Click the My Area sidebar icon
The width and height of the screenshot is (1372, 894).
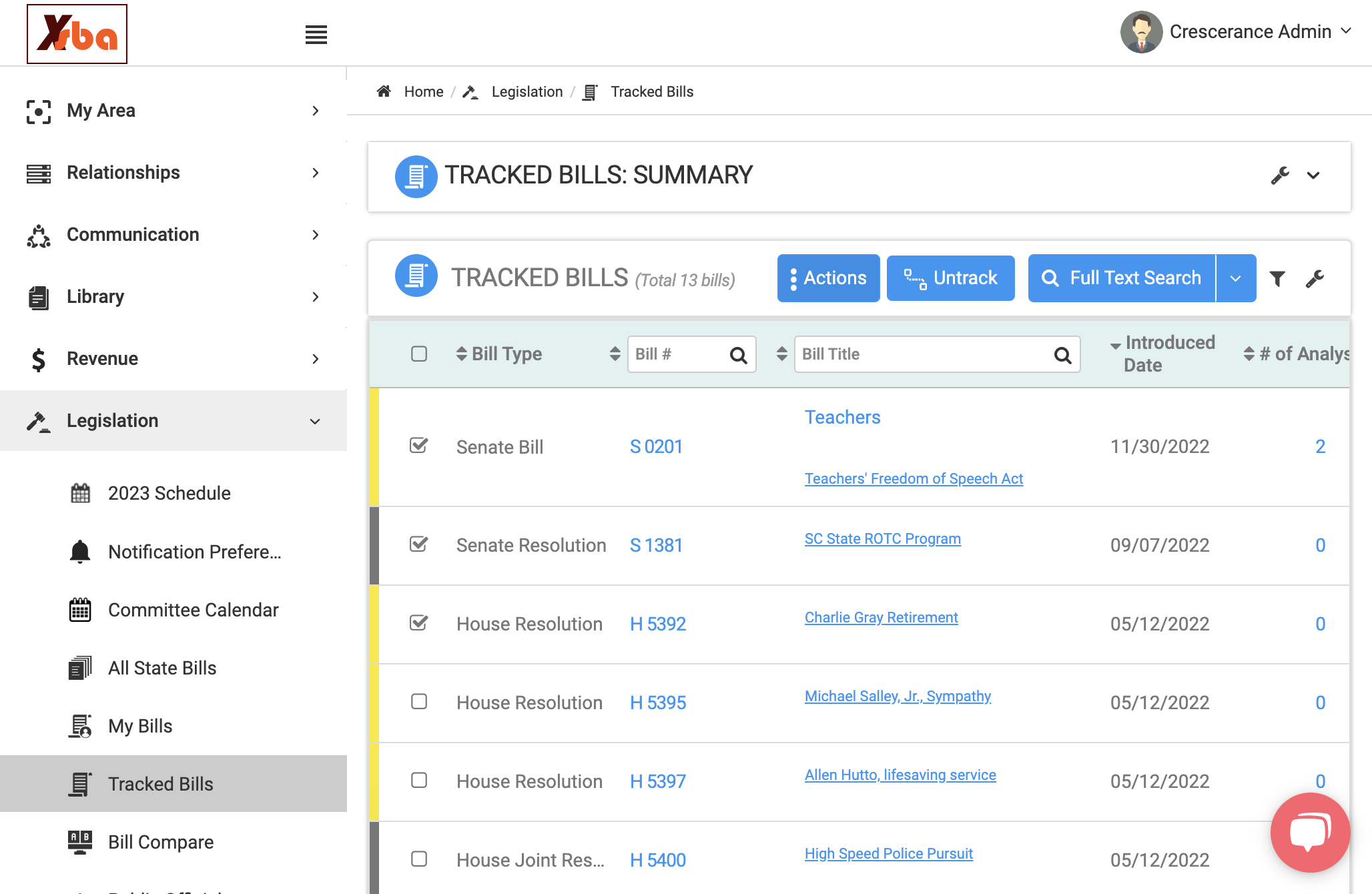pos(39,111)
